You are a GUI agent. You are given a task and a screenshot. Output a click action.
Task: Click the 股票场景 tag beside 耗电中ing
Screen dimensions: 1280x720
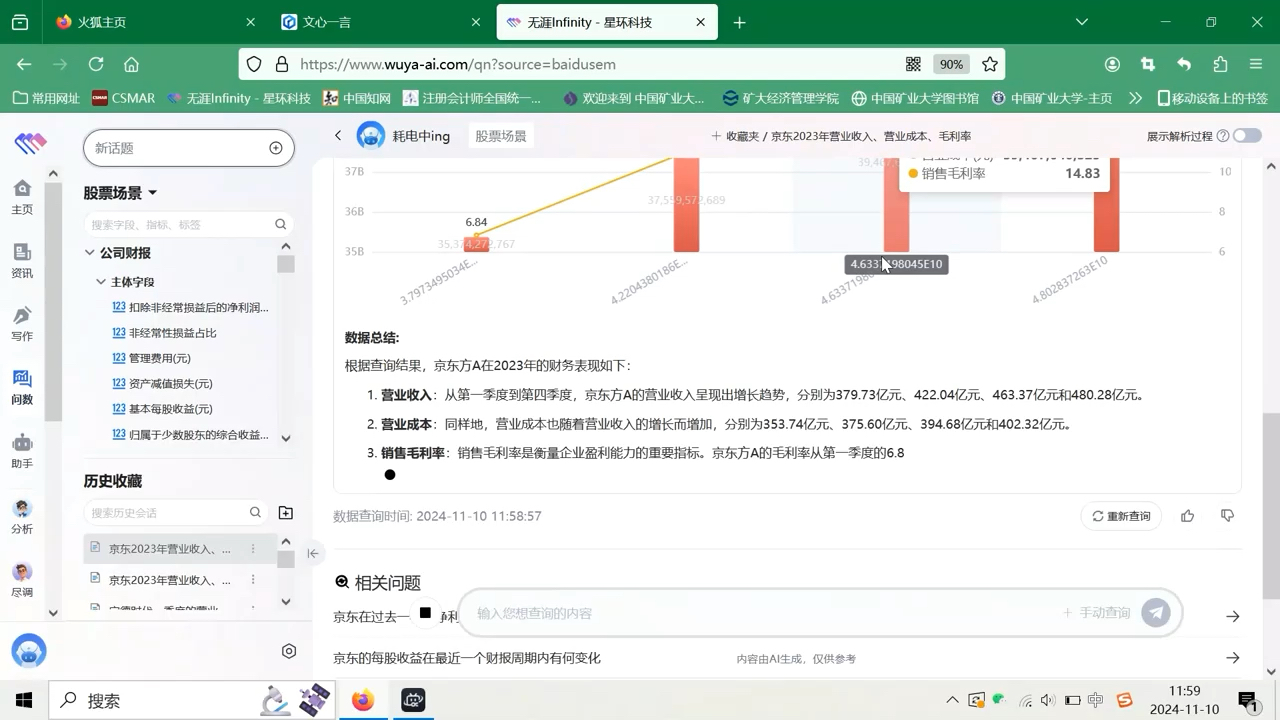point(501,136)
